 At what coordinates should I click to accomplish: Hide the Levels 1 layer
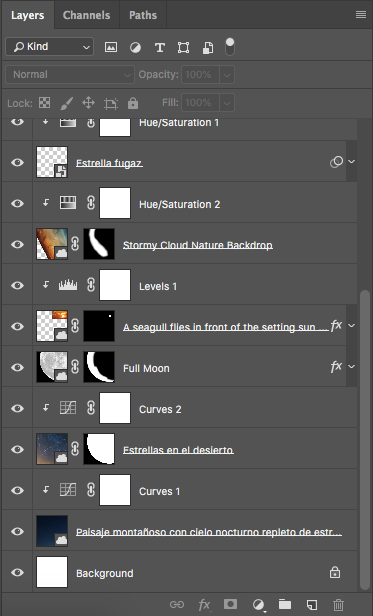[17, 285]
